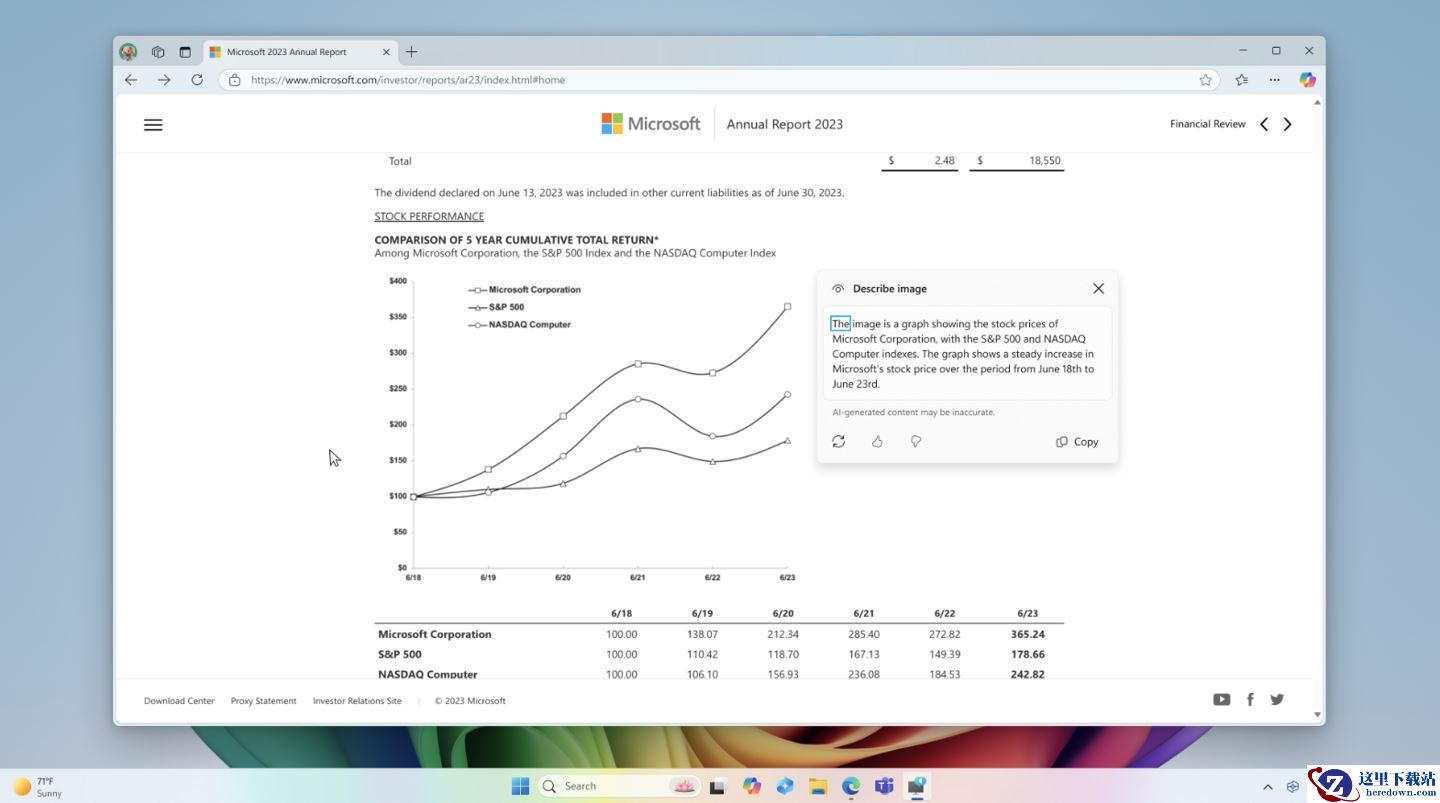Show hidden system tray icons chevron

point(1268,787)
